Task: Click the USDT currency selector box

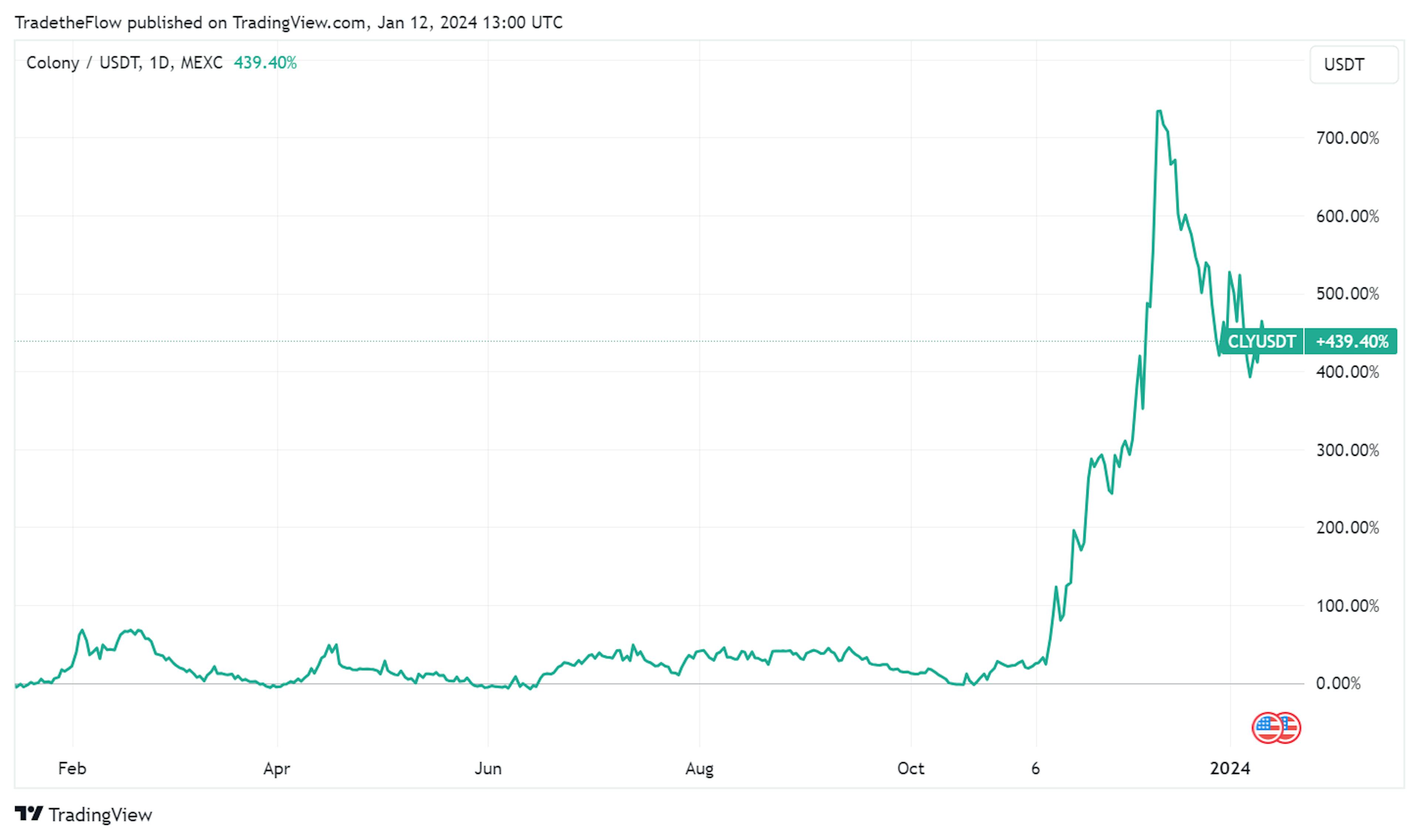Action: pos(1353,65)
